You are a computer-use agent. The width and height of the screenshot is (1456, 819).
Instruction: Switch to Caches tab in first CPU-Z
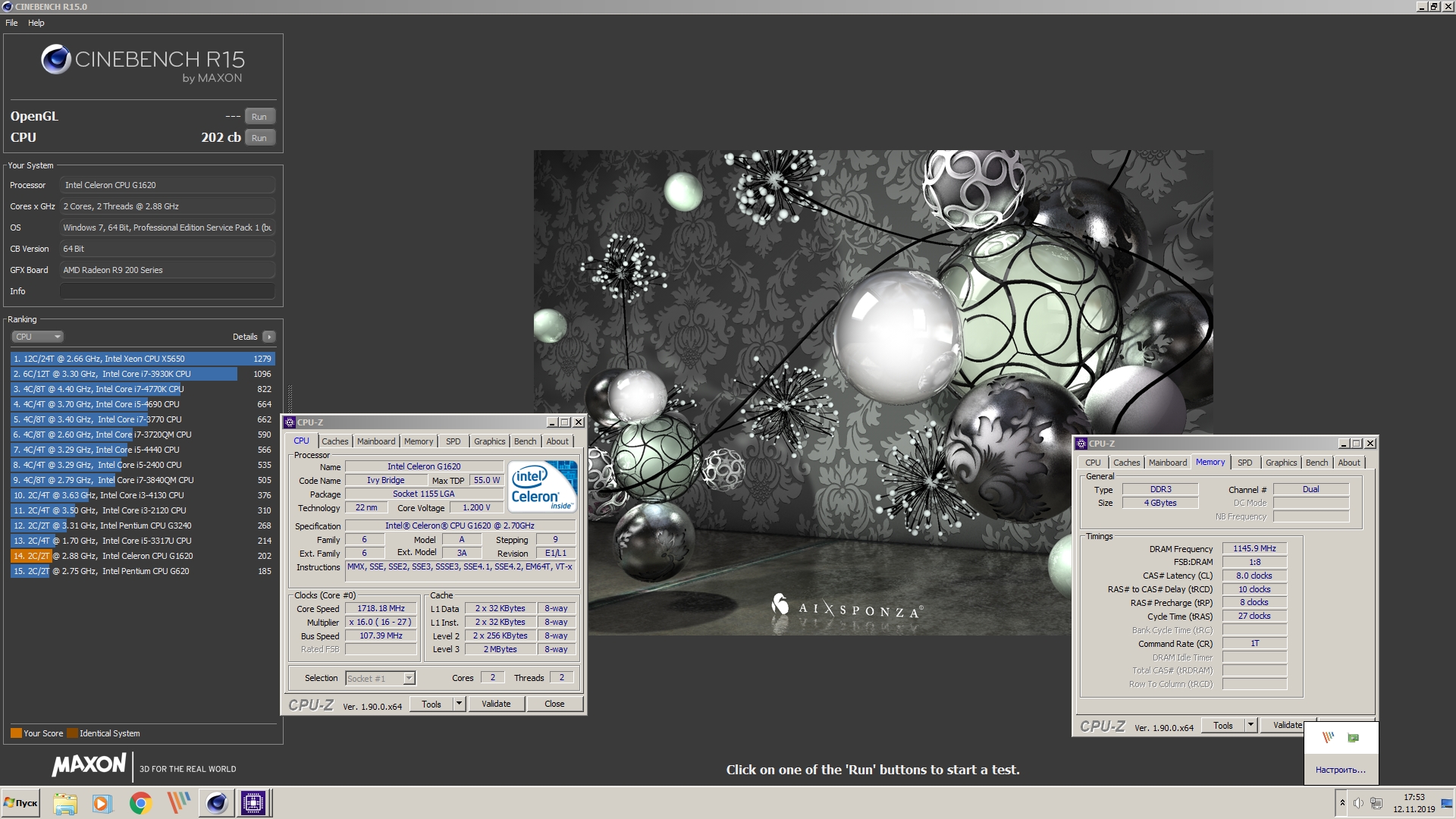click(x=334, y=441)
